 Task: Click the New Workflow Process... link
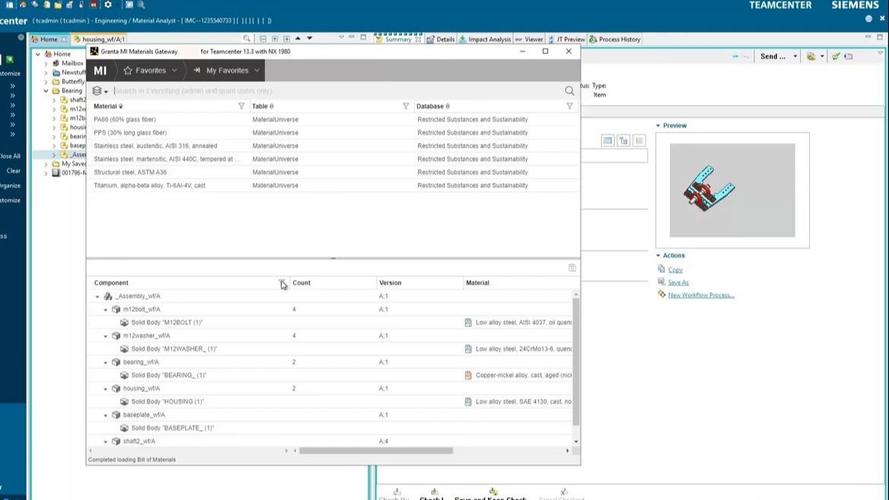pyautogui.click(x=701, y=295)
